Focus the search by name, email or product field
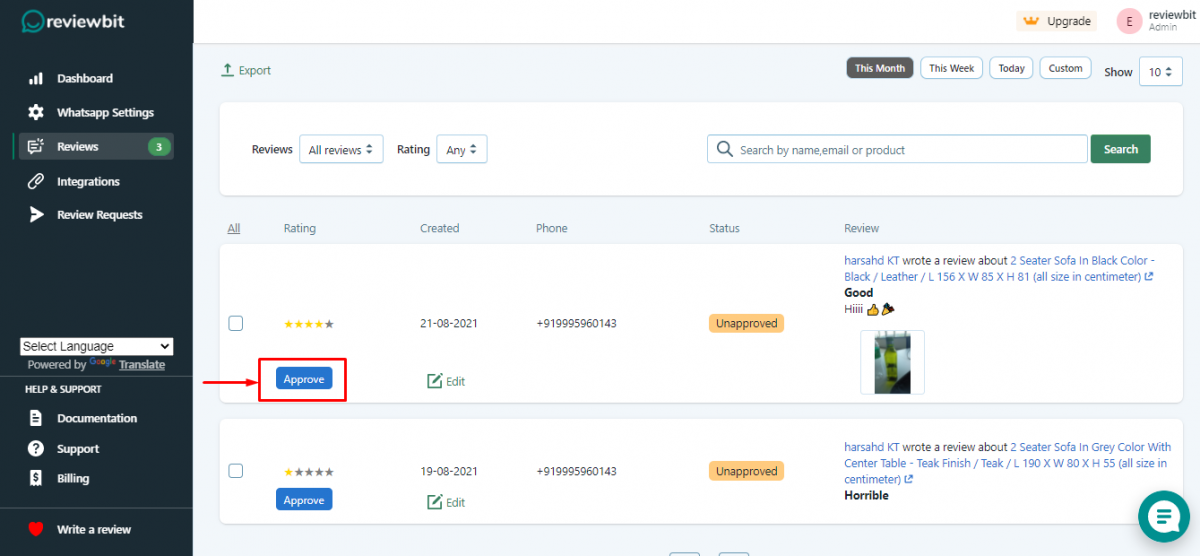Viewport: 1200px width, 556px height. tap(897, 149)
